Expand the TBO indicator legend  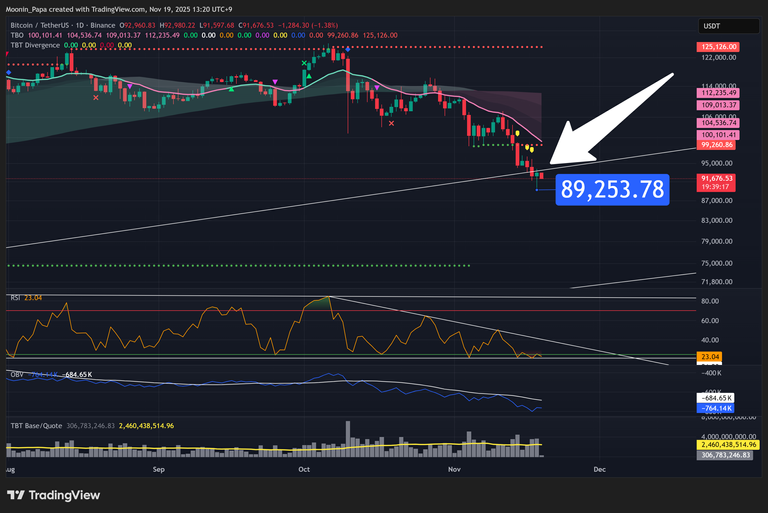click(17, 34)
